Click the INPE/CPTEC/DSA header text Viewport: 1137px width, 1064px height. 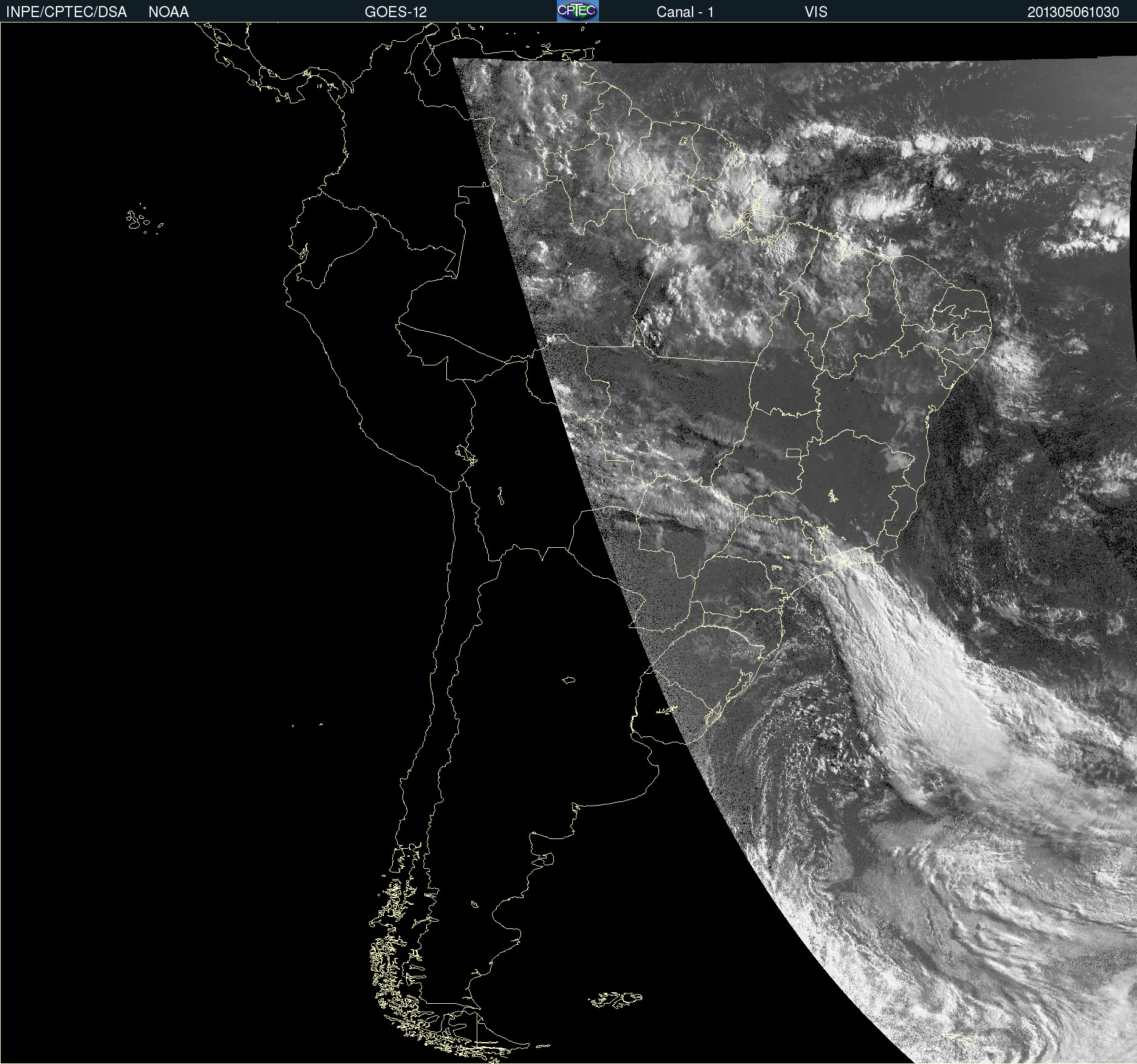tap(66, 12)
